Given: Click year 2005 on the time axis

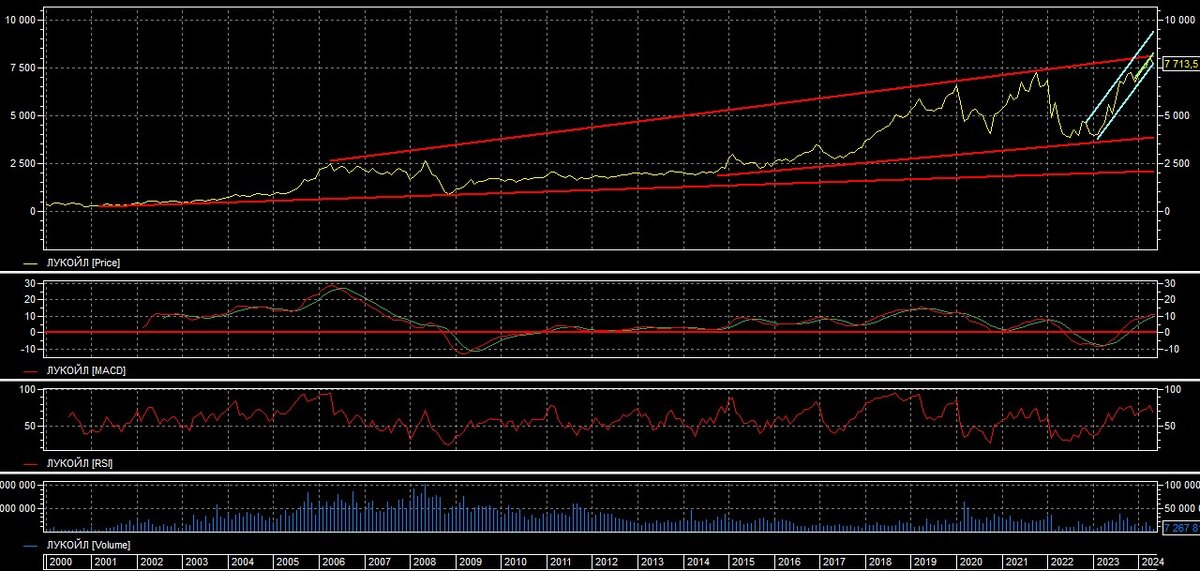Looking at the screenshot, I should point(289,563).
